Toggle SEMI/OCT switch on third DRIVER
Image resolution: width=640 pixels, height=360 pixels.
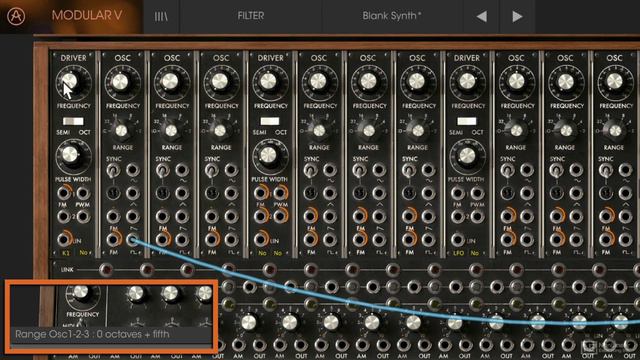467,121
